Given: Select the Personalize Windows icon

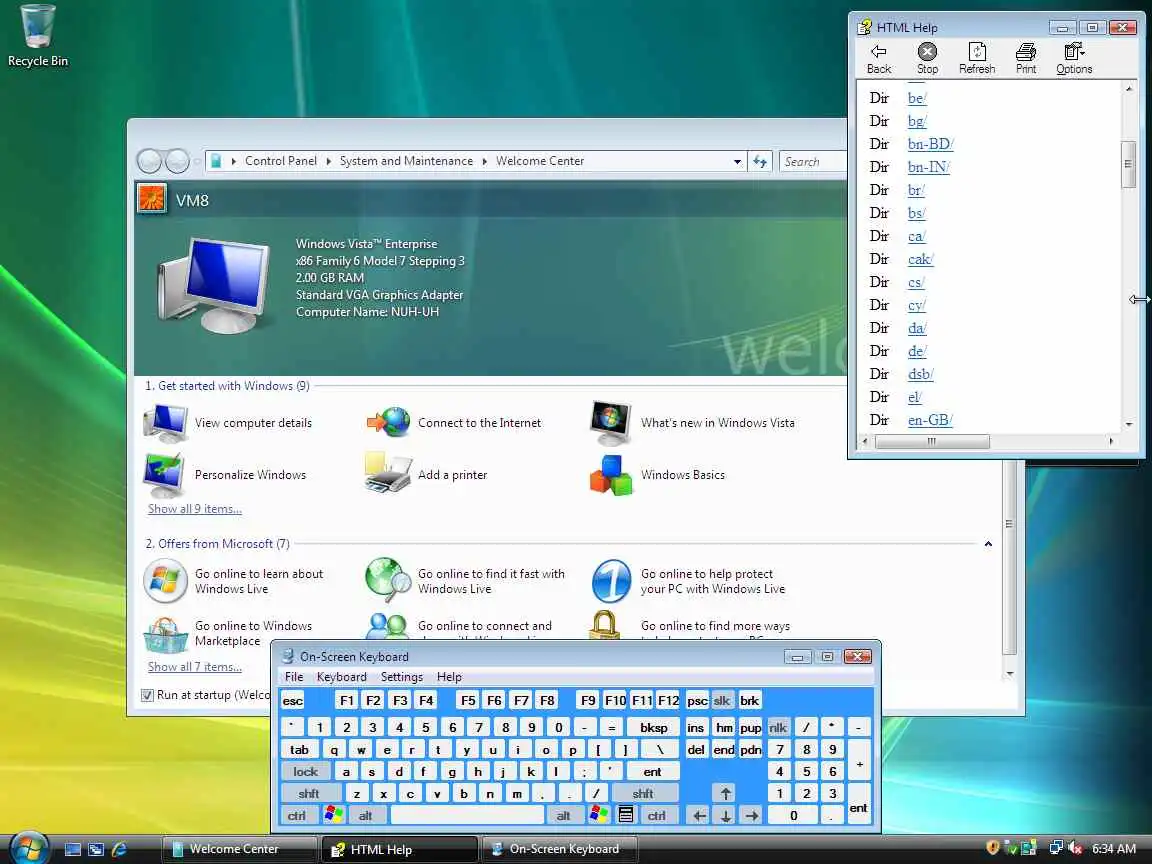Looking at the screenshot, I should tap(165, 475).
